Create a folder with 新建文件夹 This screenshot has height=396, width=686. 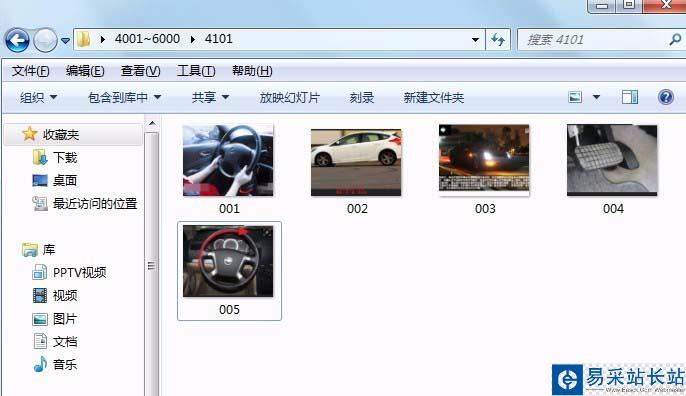pos(434,97)
